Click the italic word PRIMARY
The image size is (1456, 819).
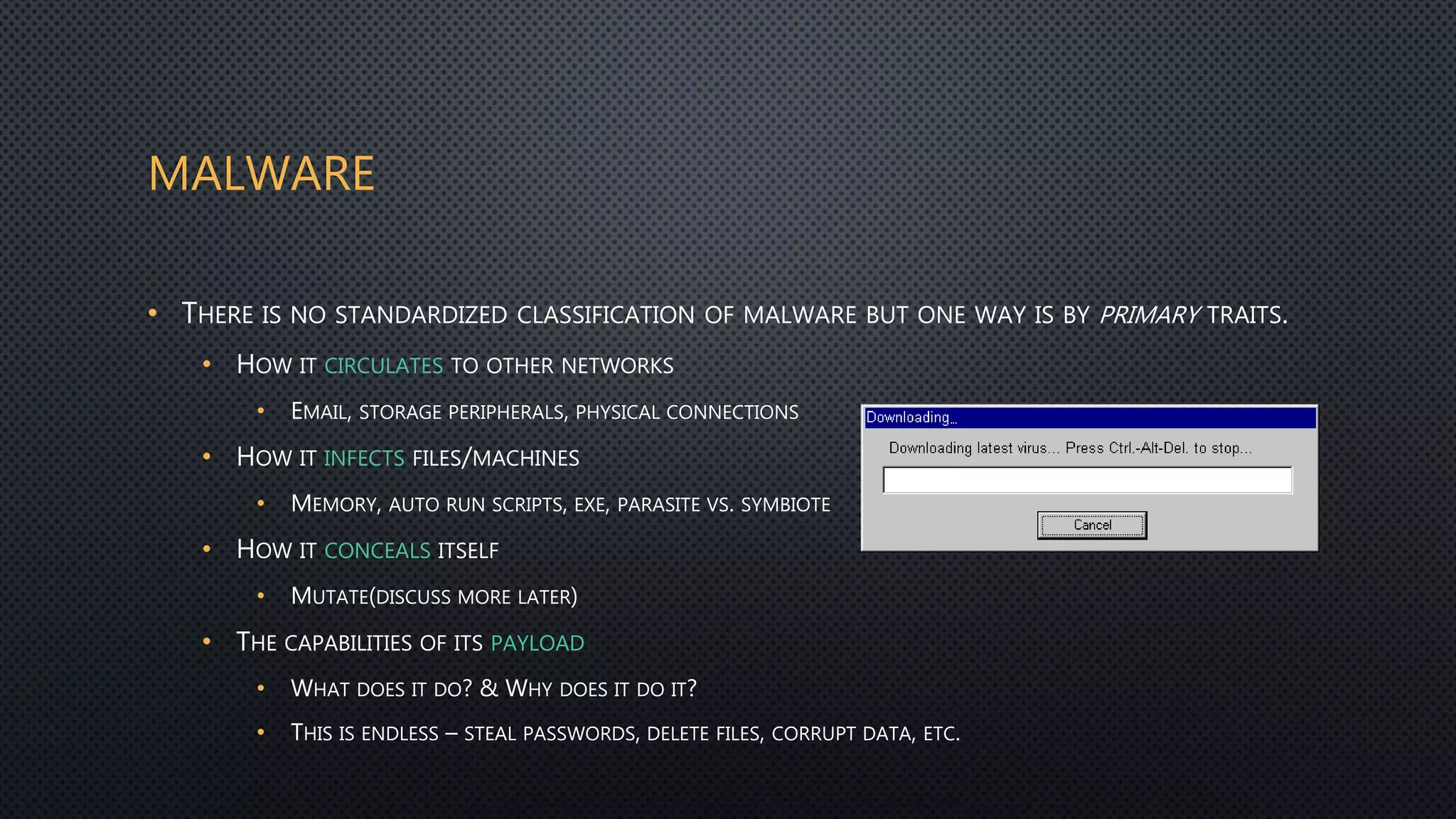click(x=1150, y=314)
